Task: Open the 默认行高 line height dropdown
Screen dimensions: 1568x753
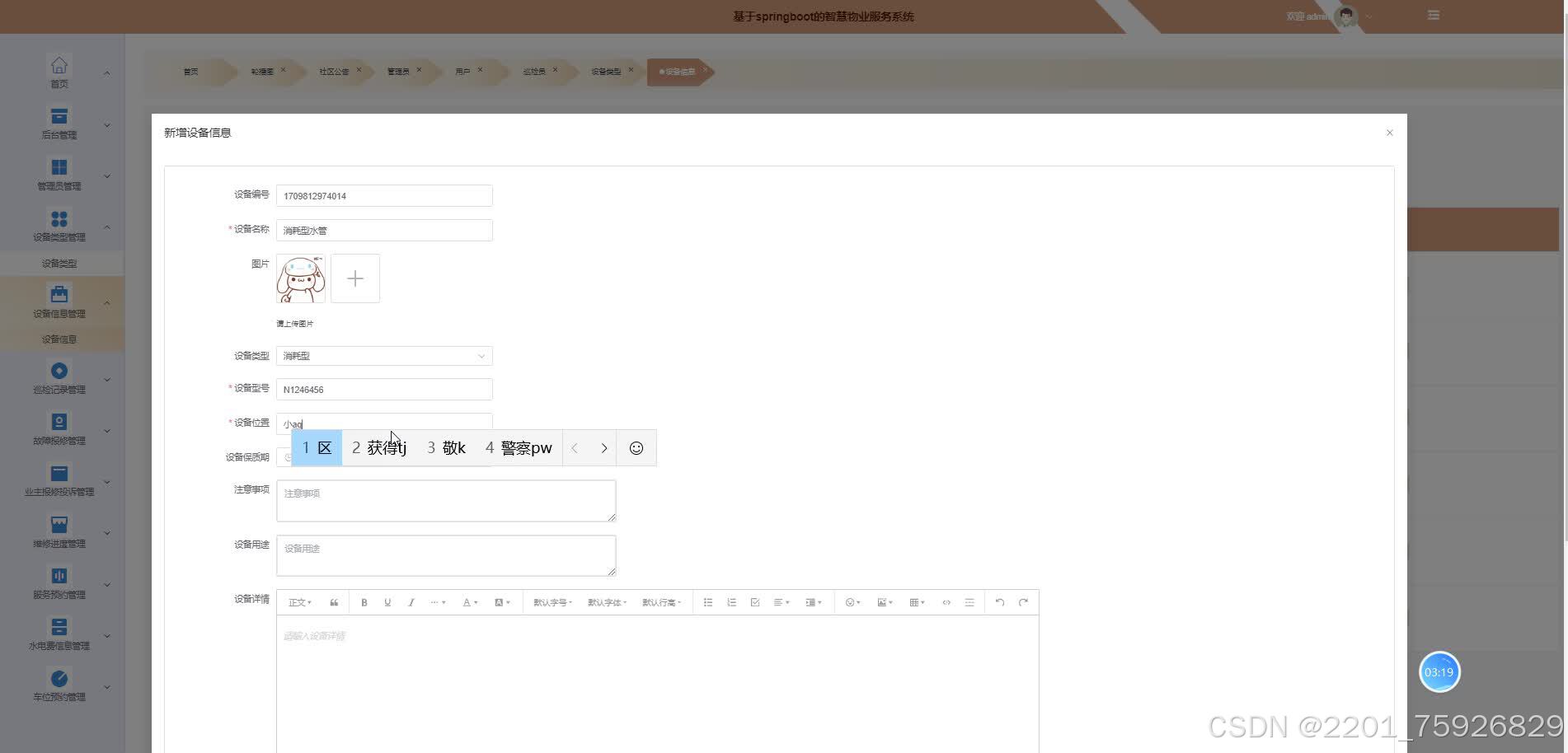Action: pos(661,602)
